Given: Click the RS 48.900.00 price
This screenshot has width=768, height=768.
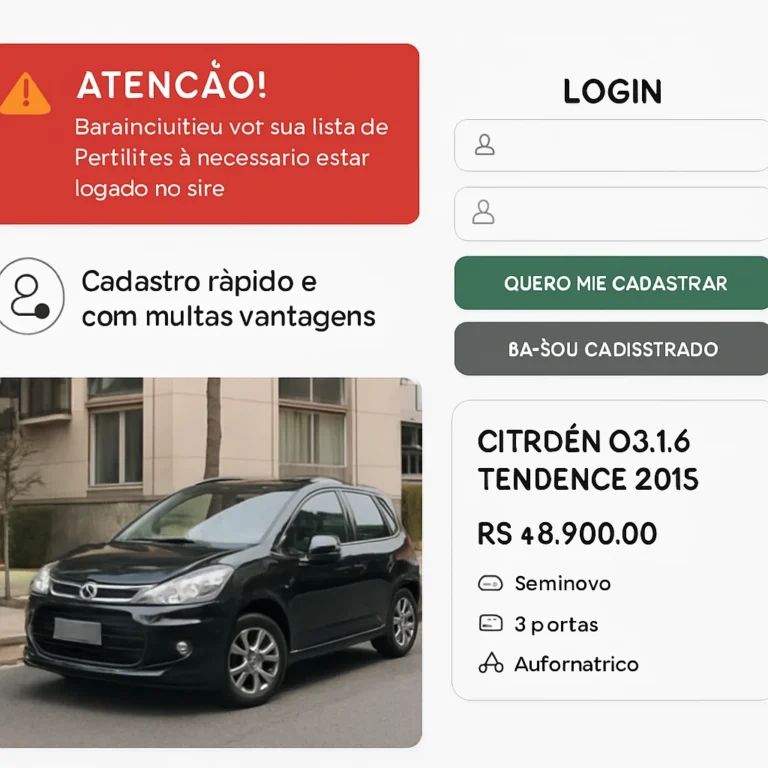Looking at the screenshot, I should pyautogui.click(x=567, y=534).
